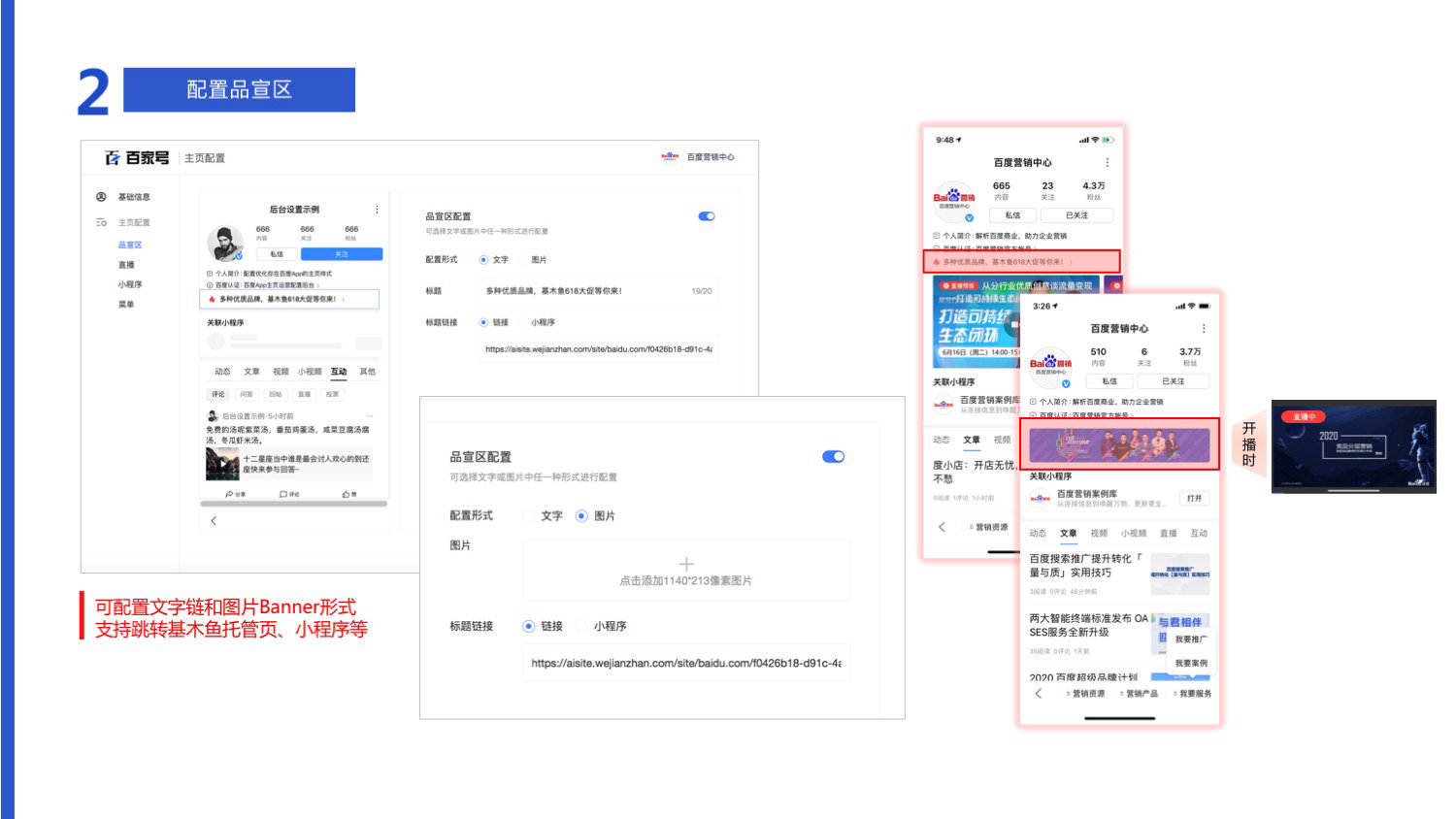Click the 直播中 live stream thumbnail
The height and width of the screenshot is (819, 1456).
point(1354,447)
